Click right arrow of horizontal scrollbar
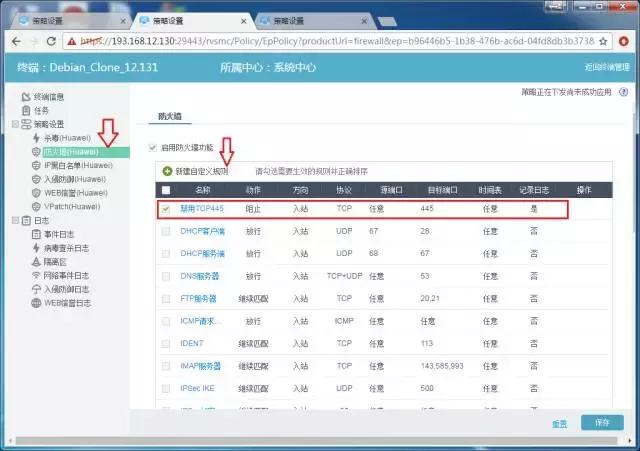 (x=630, y=441)
